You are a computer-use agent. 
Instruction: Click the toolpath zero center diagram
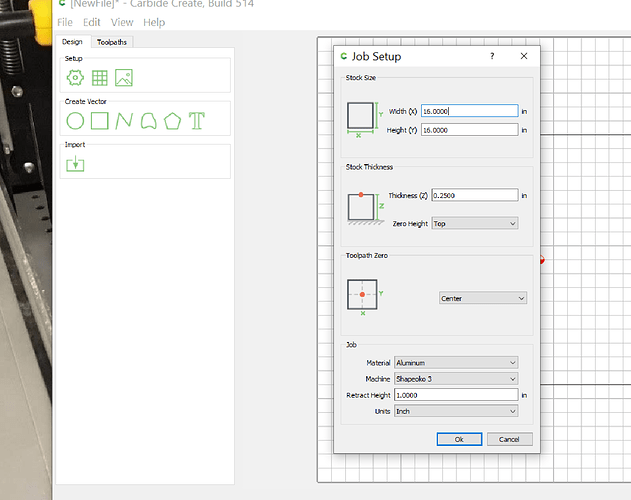364,297
